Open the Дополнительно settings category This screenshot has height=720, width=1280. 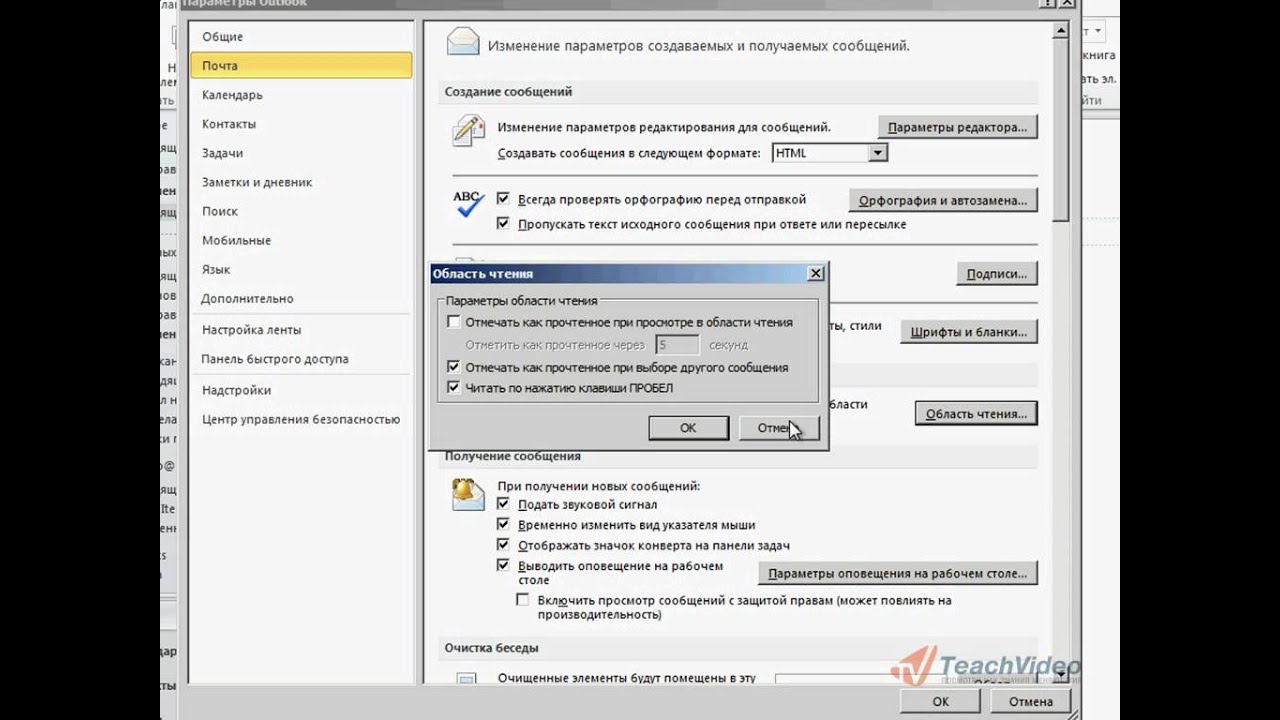(x=300, y=298)
